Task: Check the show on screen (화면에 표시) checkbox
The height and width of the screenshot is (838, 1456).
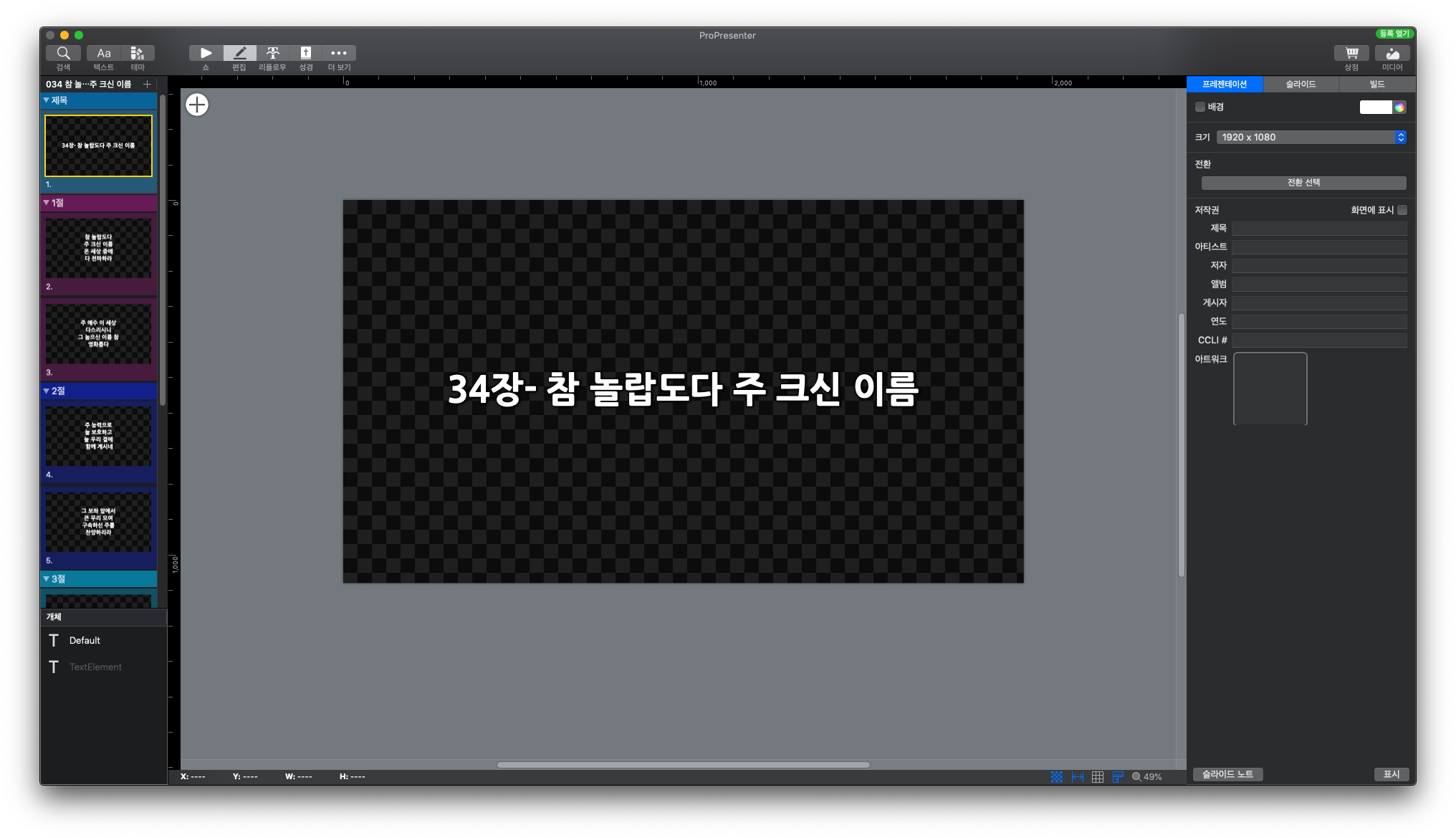Action: coord(1402,210)
